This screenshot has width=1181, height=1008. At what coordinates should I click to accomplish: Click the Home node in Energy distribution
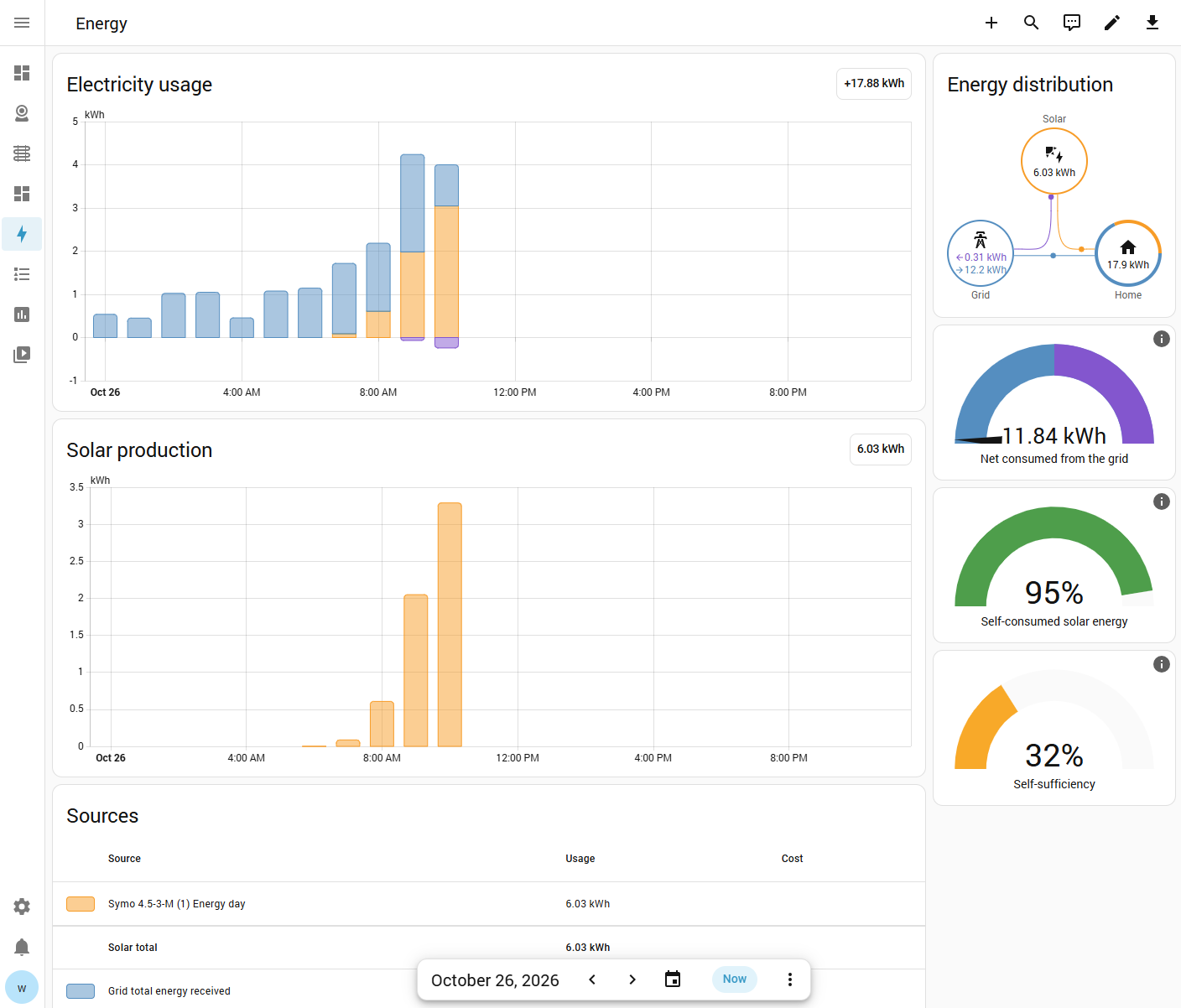coord(1128,253)
